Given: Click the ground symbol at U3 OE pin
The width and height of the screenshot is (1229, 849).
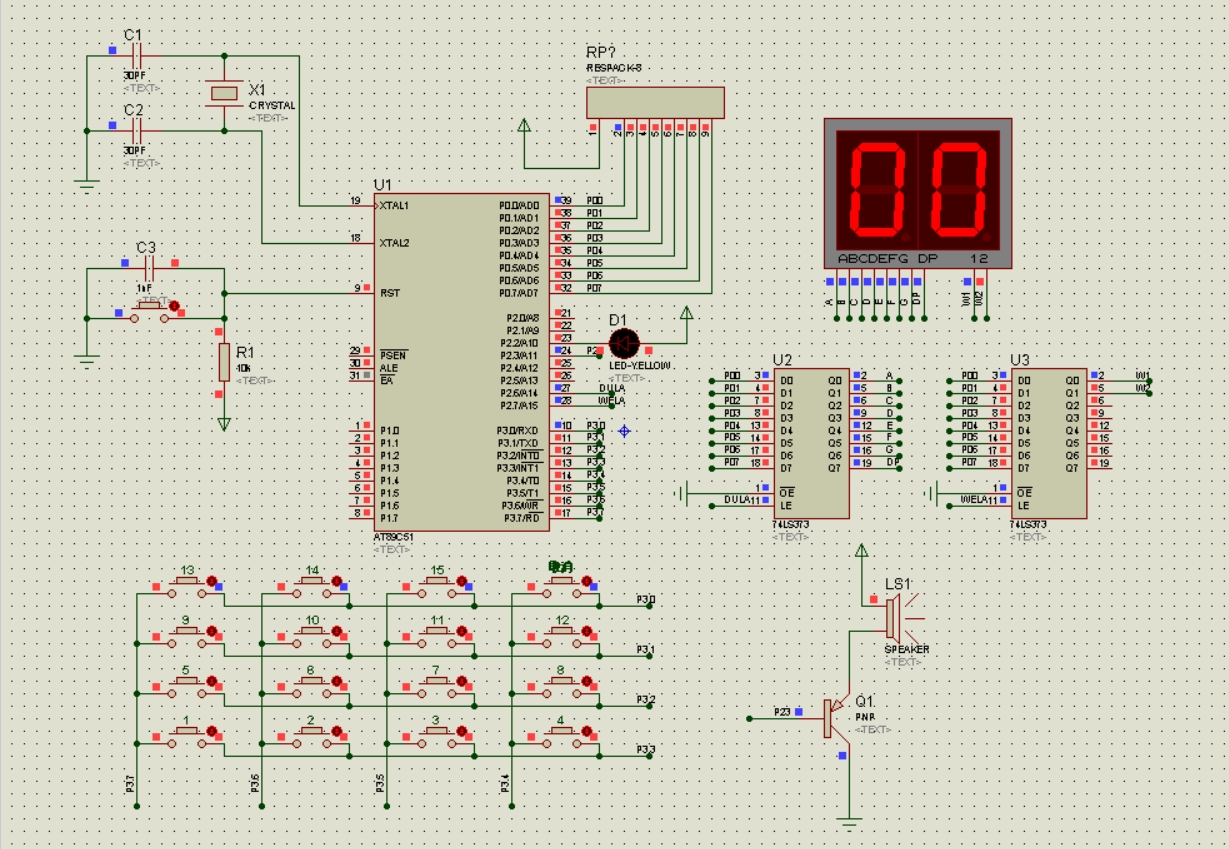Looking at the screenshot, I should (931, 492).
